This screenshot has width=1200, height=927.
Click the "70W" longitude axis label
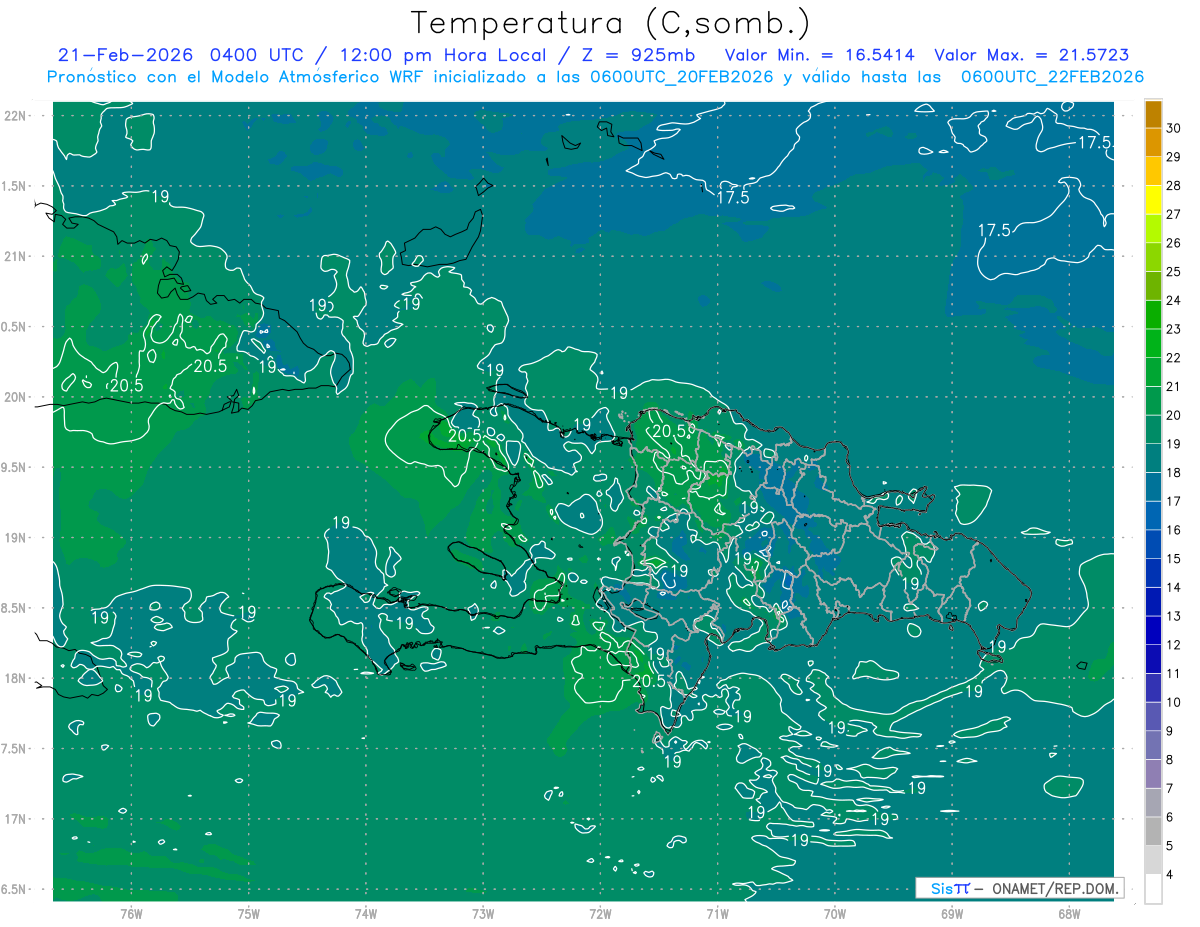[835, 914]
